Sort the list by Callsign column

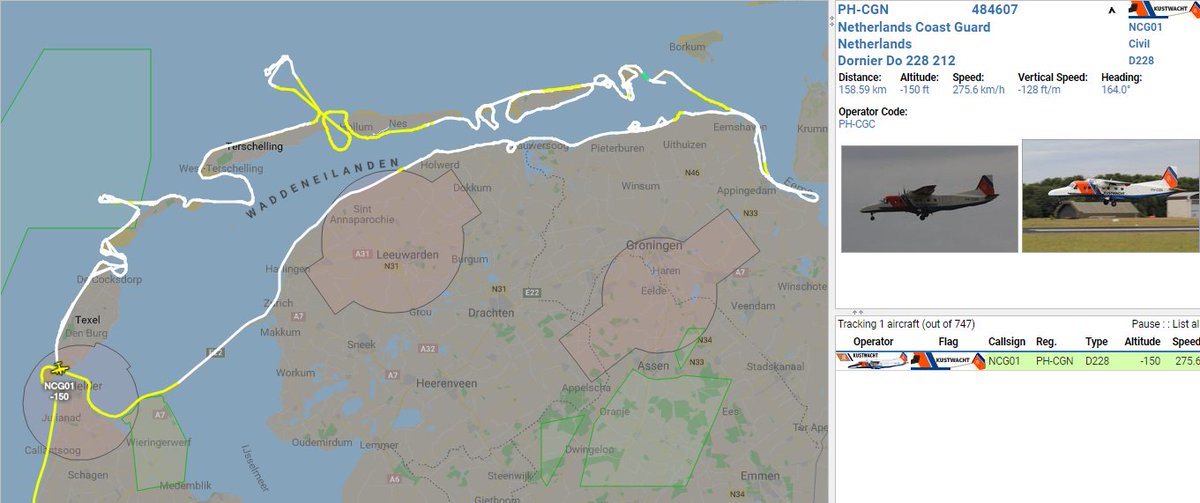(1006, 341)
